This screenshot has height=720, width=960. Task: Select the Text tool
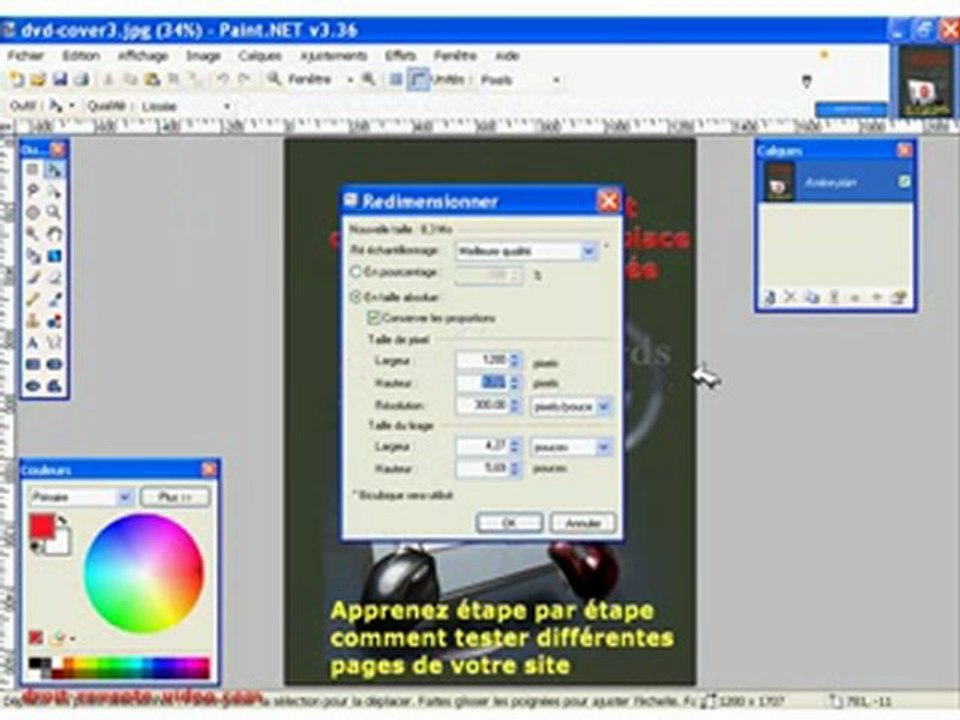(33, 343)
